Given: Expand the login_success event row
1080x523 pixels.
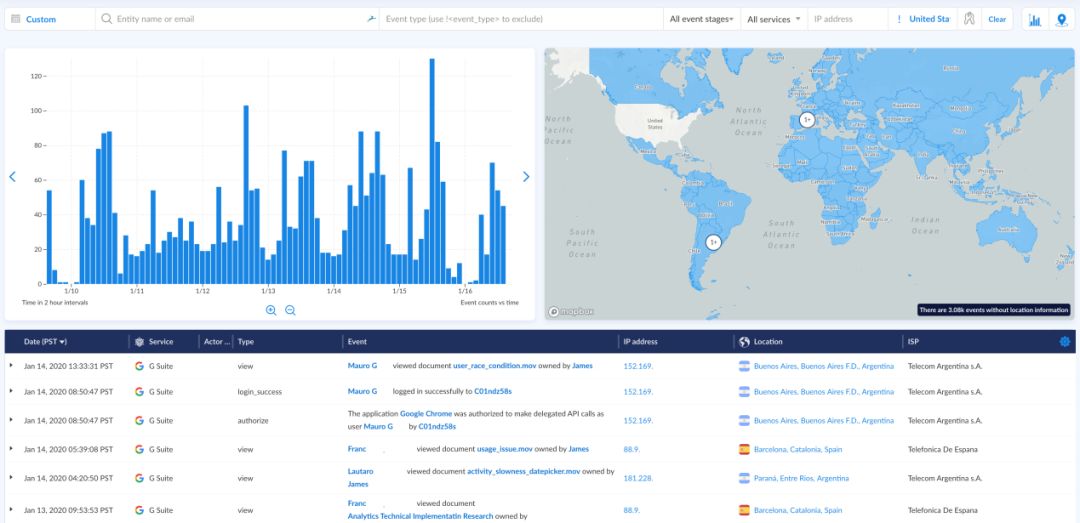Looking at the screenshot, I should point(12,392).
